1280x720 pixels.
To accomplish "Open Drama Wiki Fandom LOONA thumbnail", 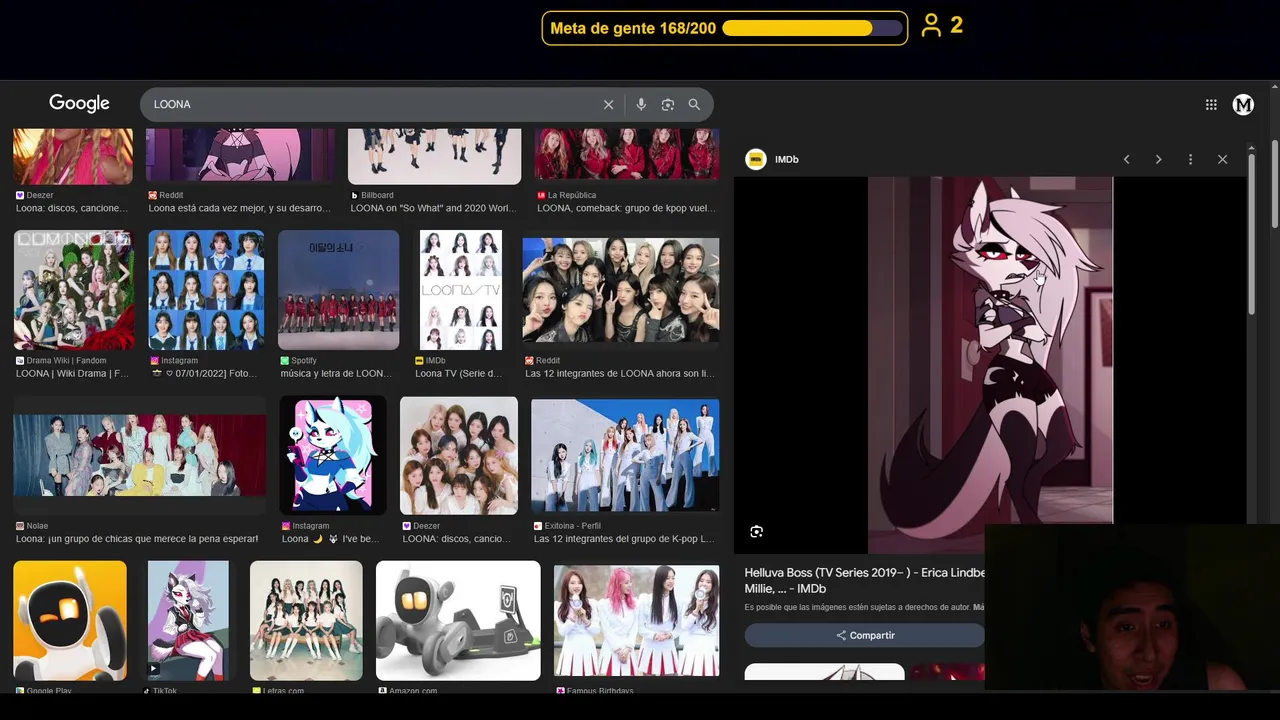I will coord(73,290).
